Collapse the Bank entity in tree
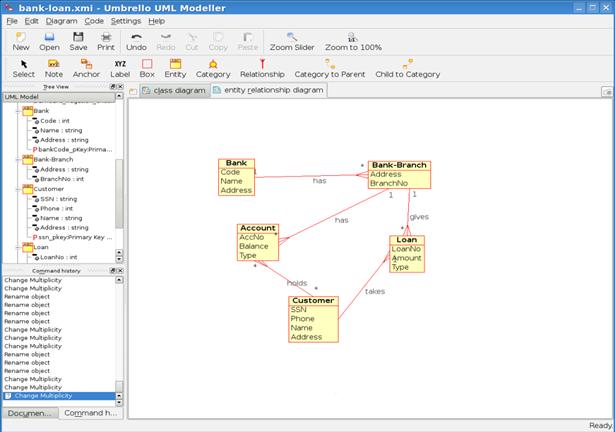 tap(18, 111)
